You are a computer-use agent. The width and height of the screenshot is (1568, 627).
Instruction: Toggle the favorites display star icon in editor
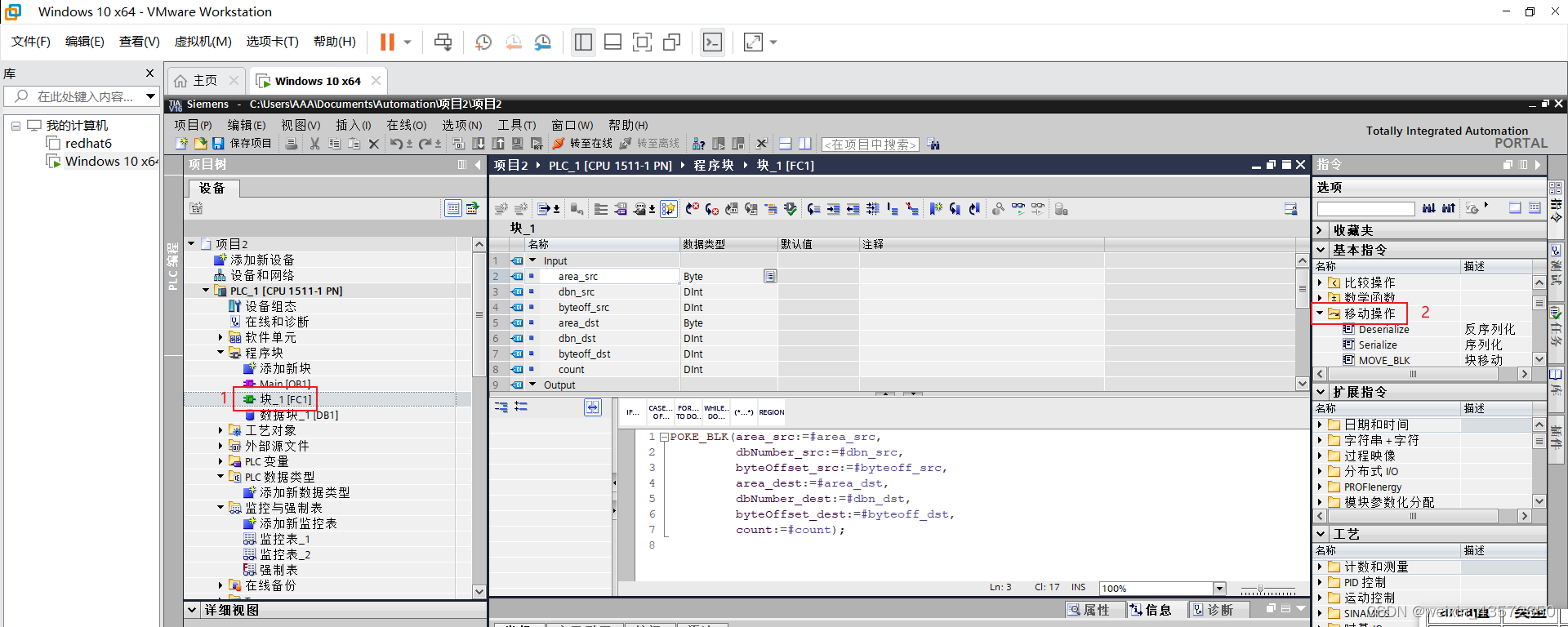coord(669,209)
